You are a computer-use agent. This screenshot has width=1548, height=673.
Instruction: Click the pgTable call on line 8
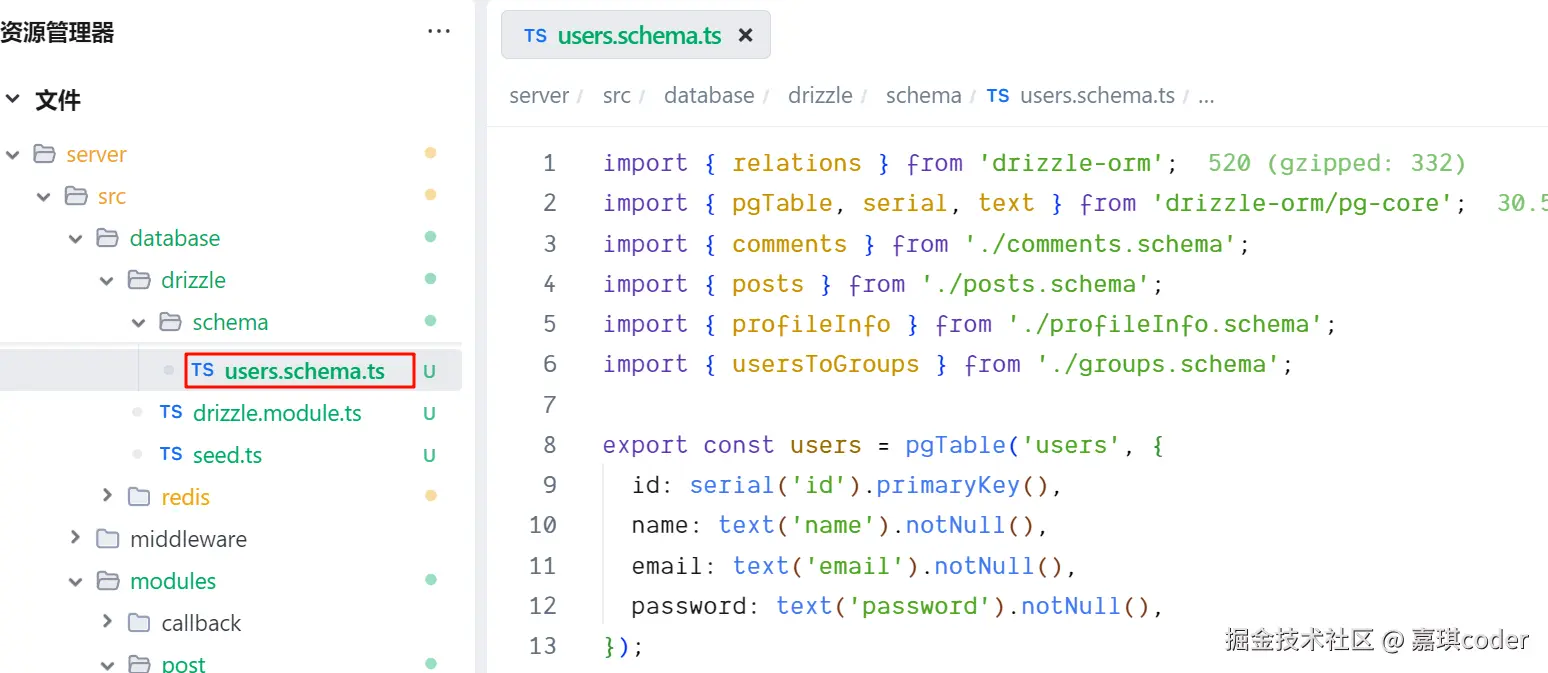point(955,445)
